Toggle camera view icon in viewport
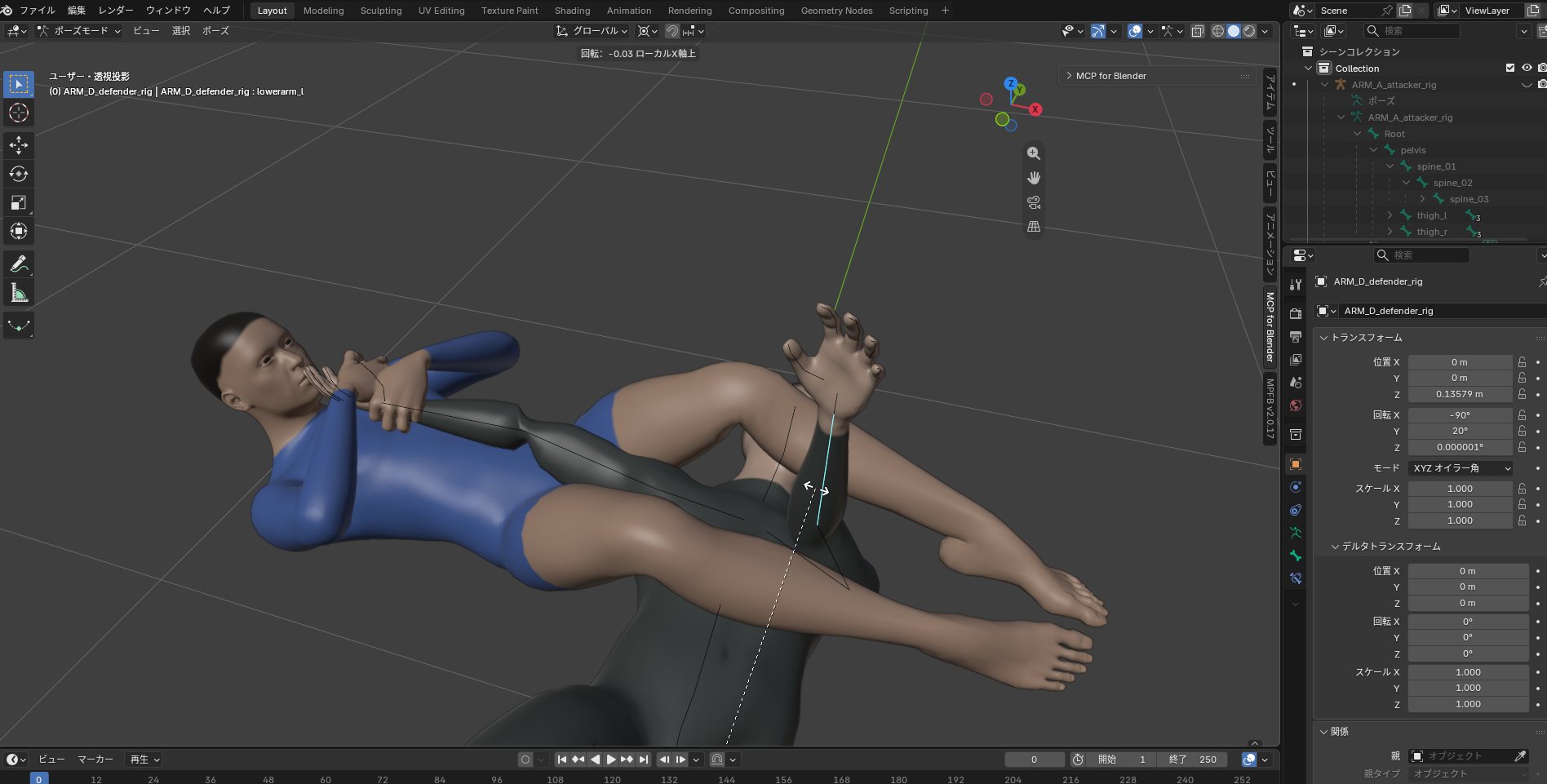Viewport: 1547px width, 784px height. [x=1034, y=202]
